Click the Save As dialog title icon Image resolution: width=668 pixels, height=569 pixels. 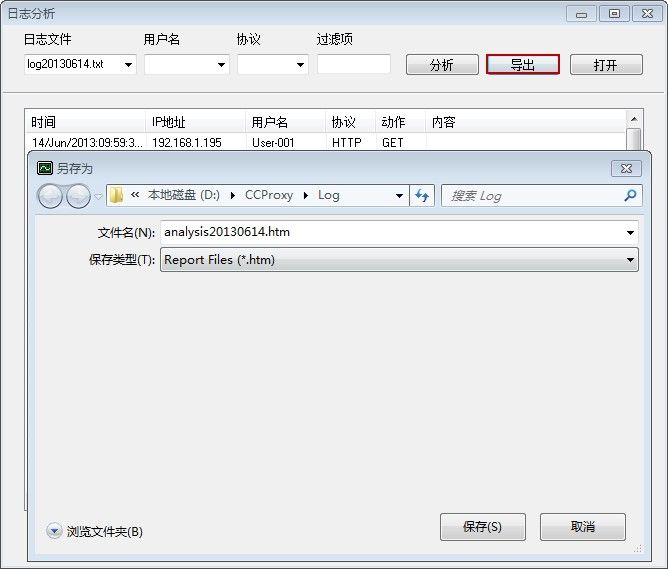pyautogui.click(x=45, y=168)
